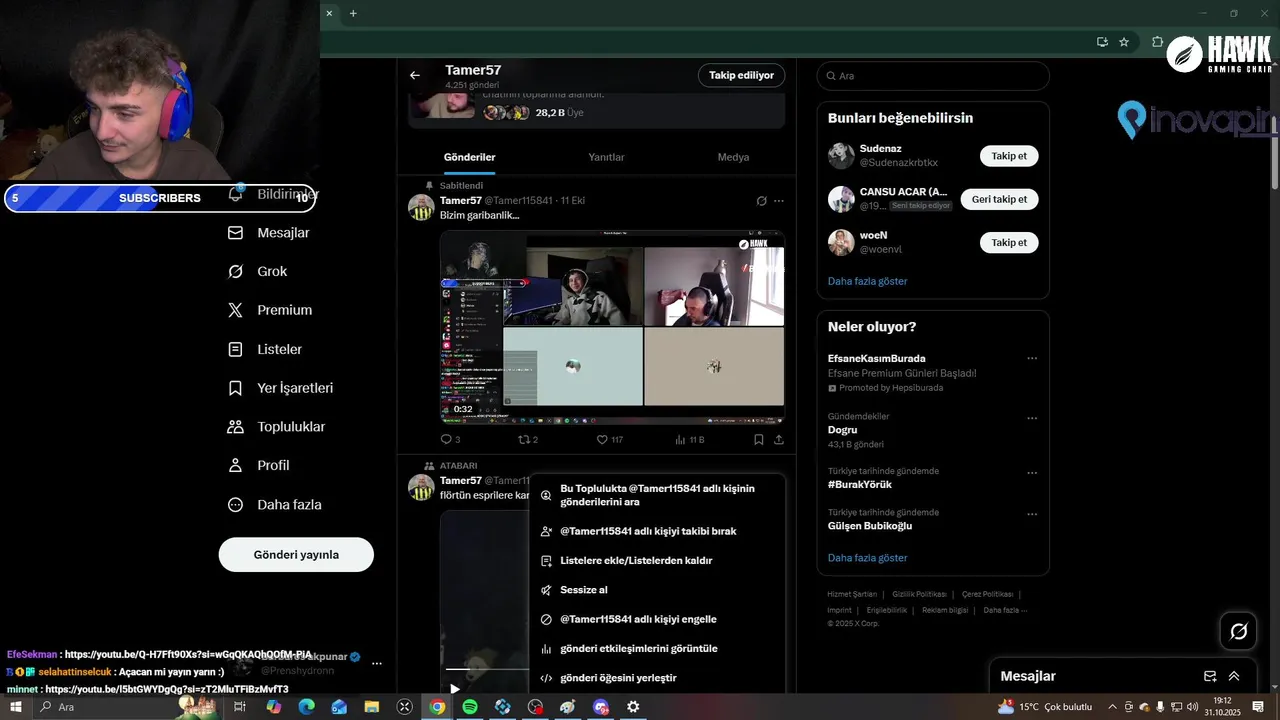Select block @Tamer115841 menu option
This screenshot has height=720, width=1280.
(x=657, y=619)
